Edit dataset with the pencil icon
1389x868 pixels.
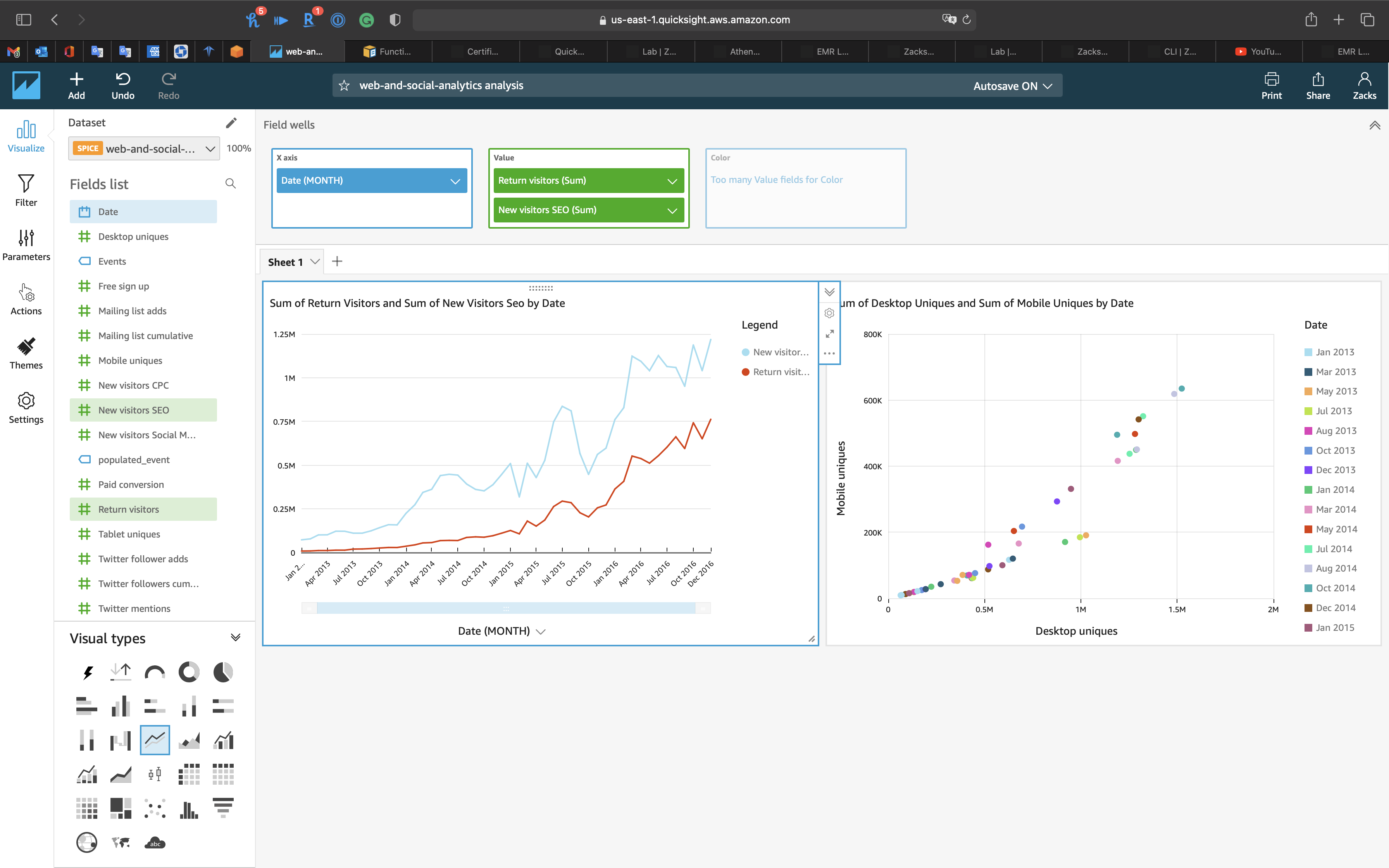pos(231,123)
